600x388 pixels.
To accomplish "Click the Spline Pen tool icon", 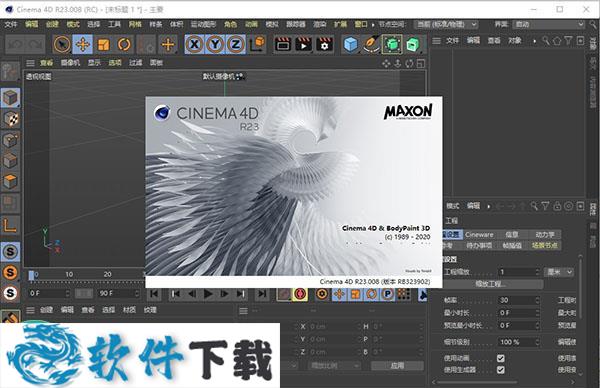I will pos(371,44).
